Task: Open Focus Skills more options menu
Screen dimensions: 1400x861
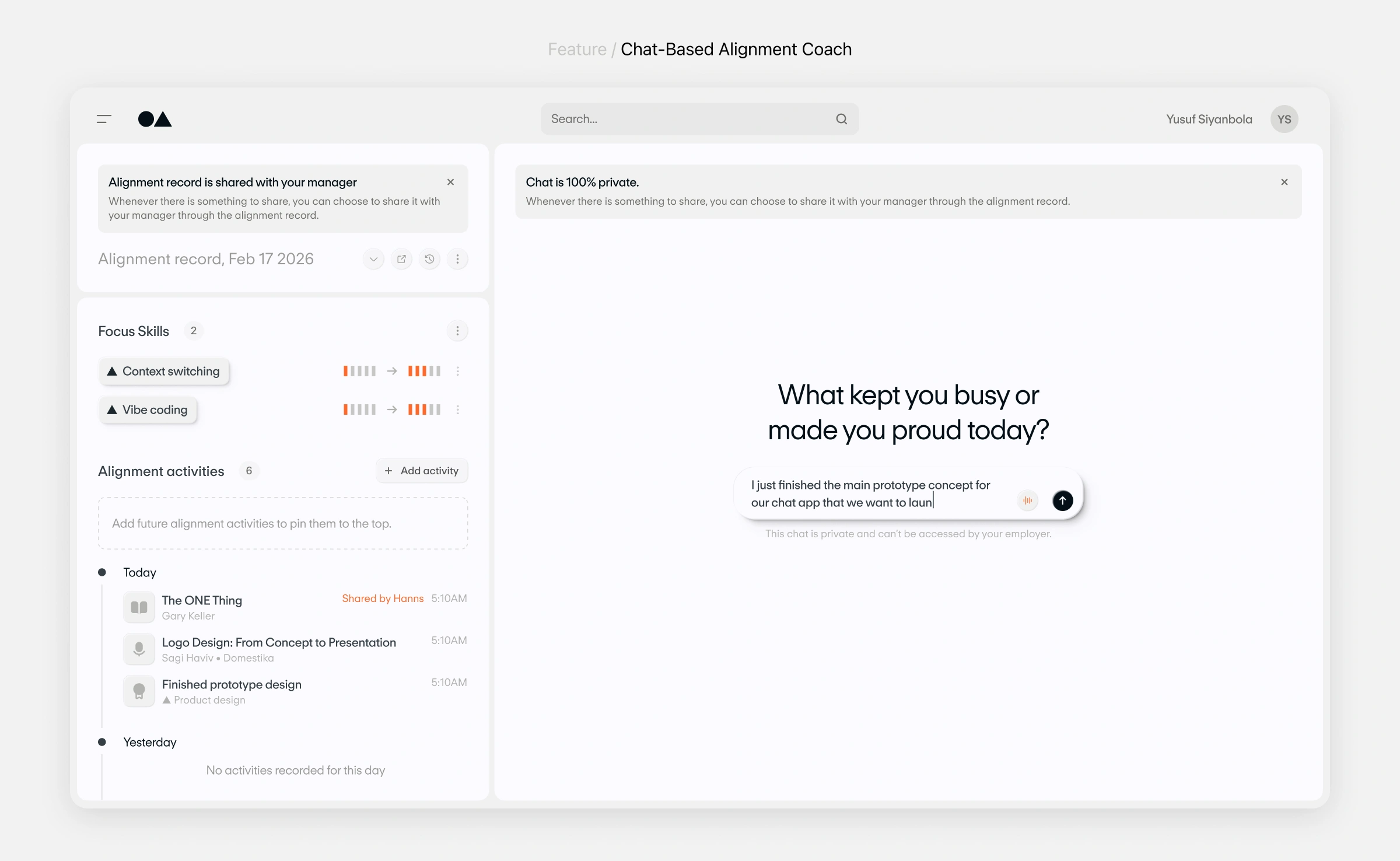Action: 457,331
